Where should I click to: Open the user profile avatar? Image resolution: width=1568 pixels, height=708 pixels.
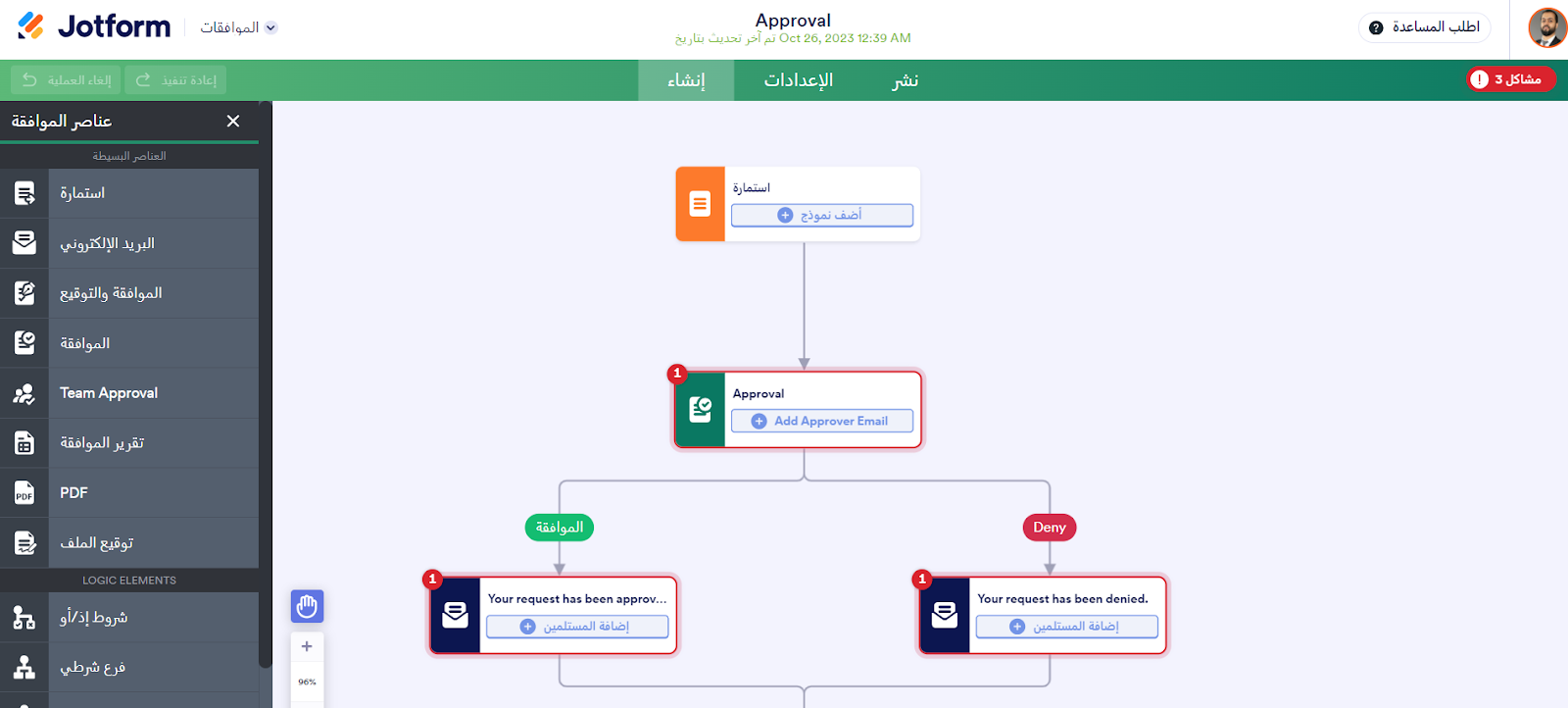1546,27
